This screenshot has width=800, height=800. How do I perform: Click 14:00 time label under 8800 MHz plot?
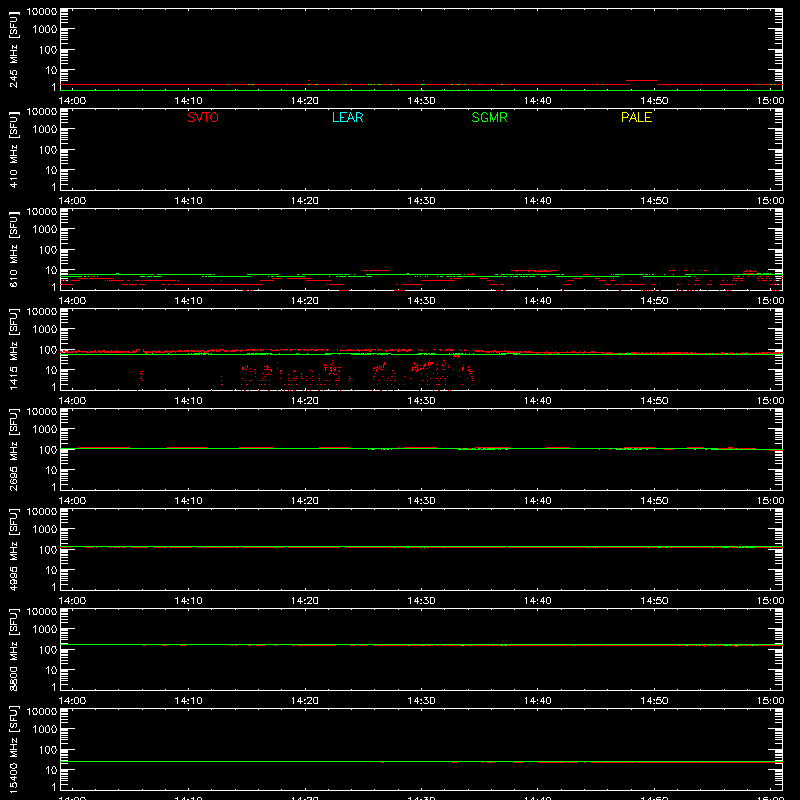click(x=72, y=701)
